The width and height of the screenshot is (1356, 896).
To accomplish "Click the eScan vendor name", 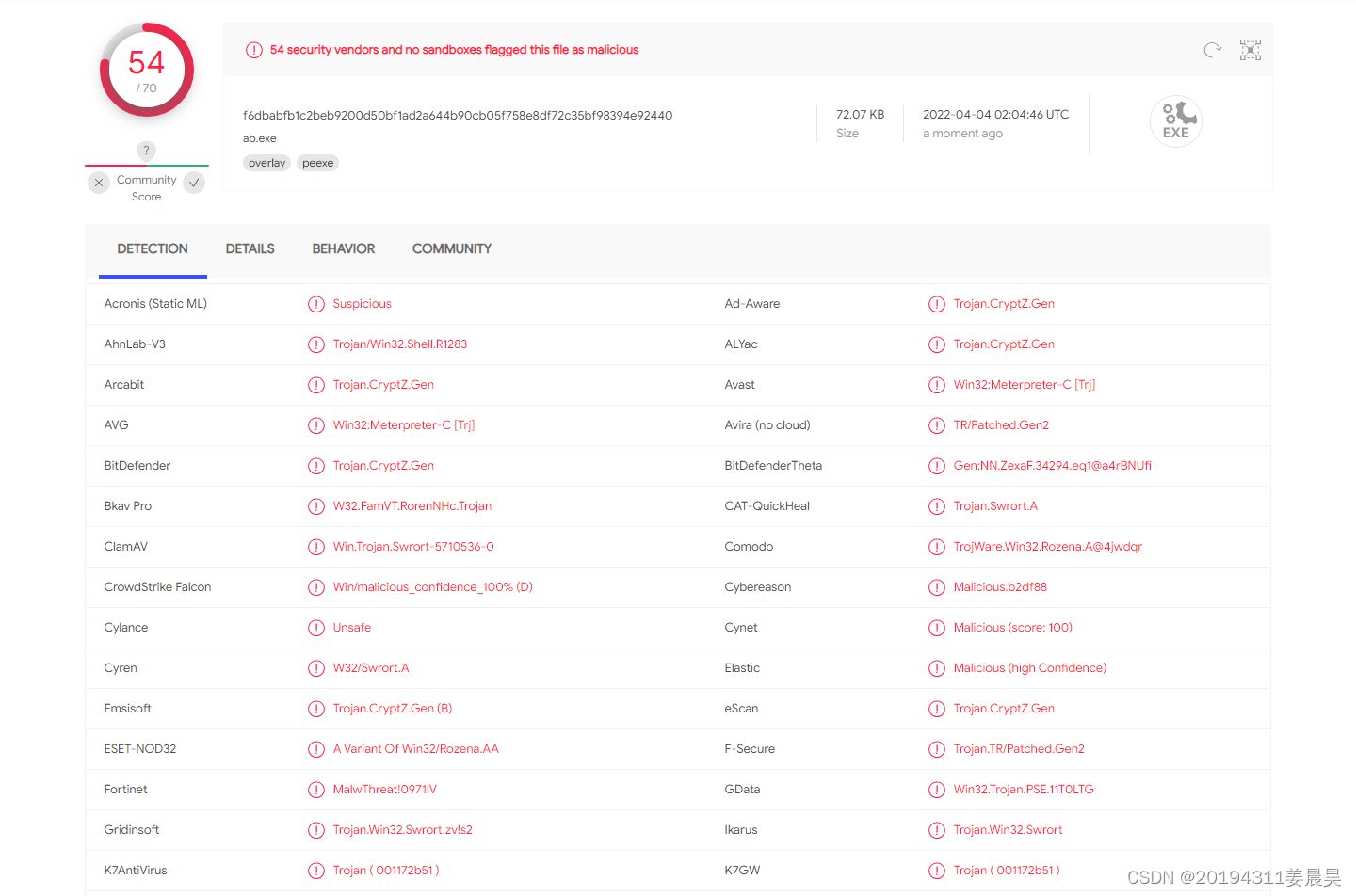I will coord(741,709).
